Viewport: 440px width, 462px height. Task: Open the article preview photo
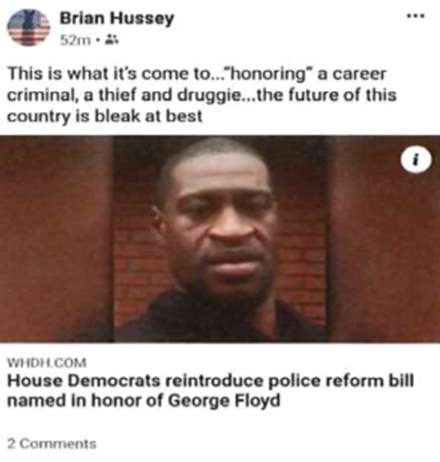[x=220, y=239]
